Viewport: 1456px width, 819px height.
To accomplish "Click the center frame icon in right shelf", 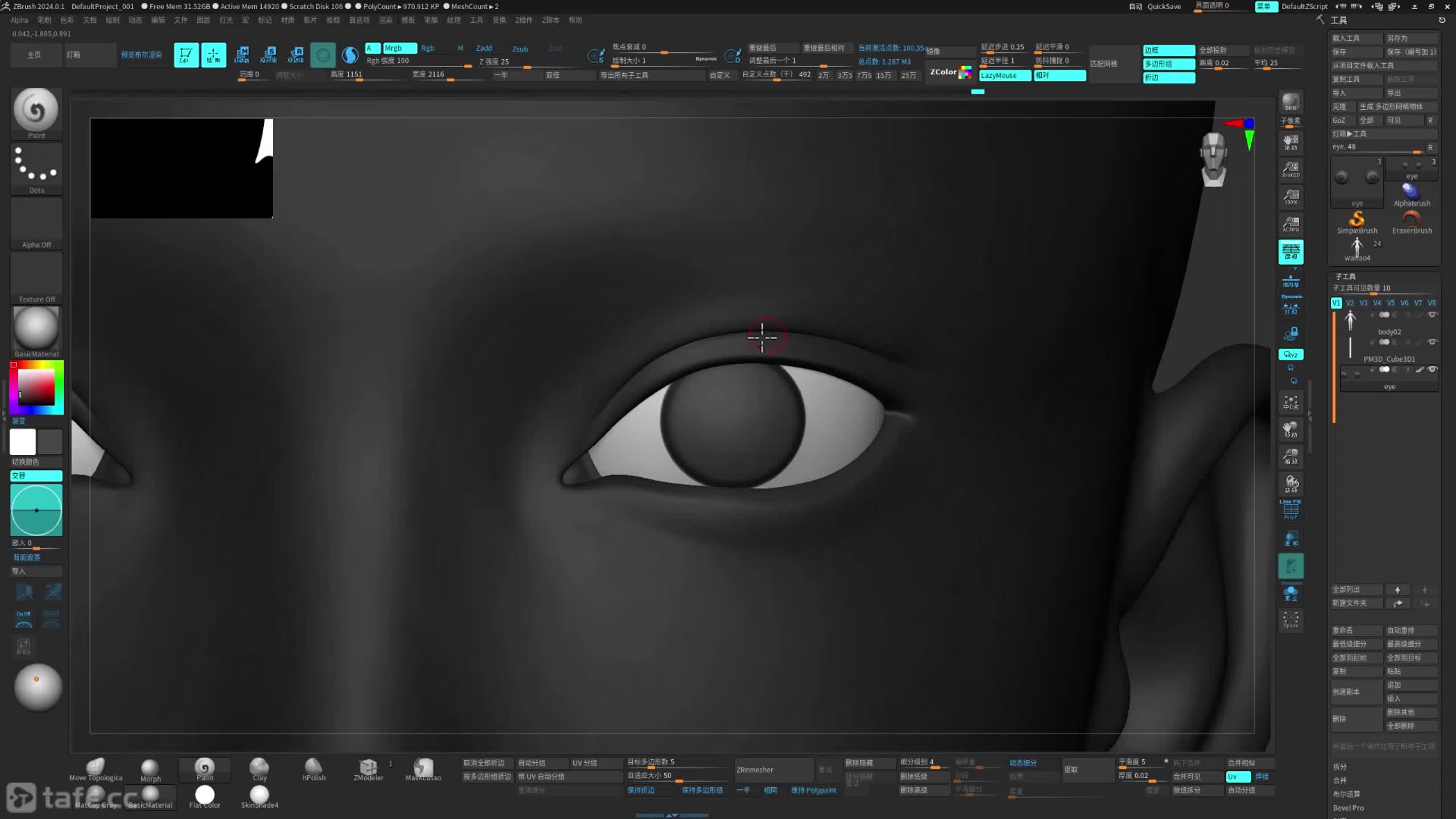I will tap(1290, 402).
